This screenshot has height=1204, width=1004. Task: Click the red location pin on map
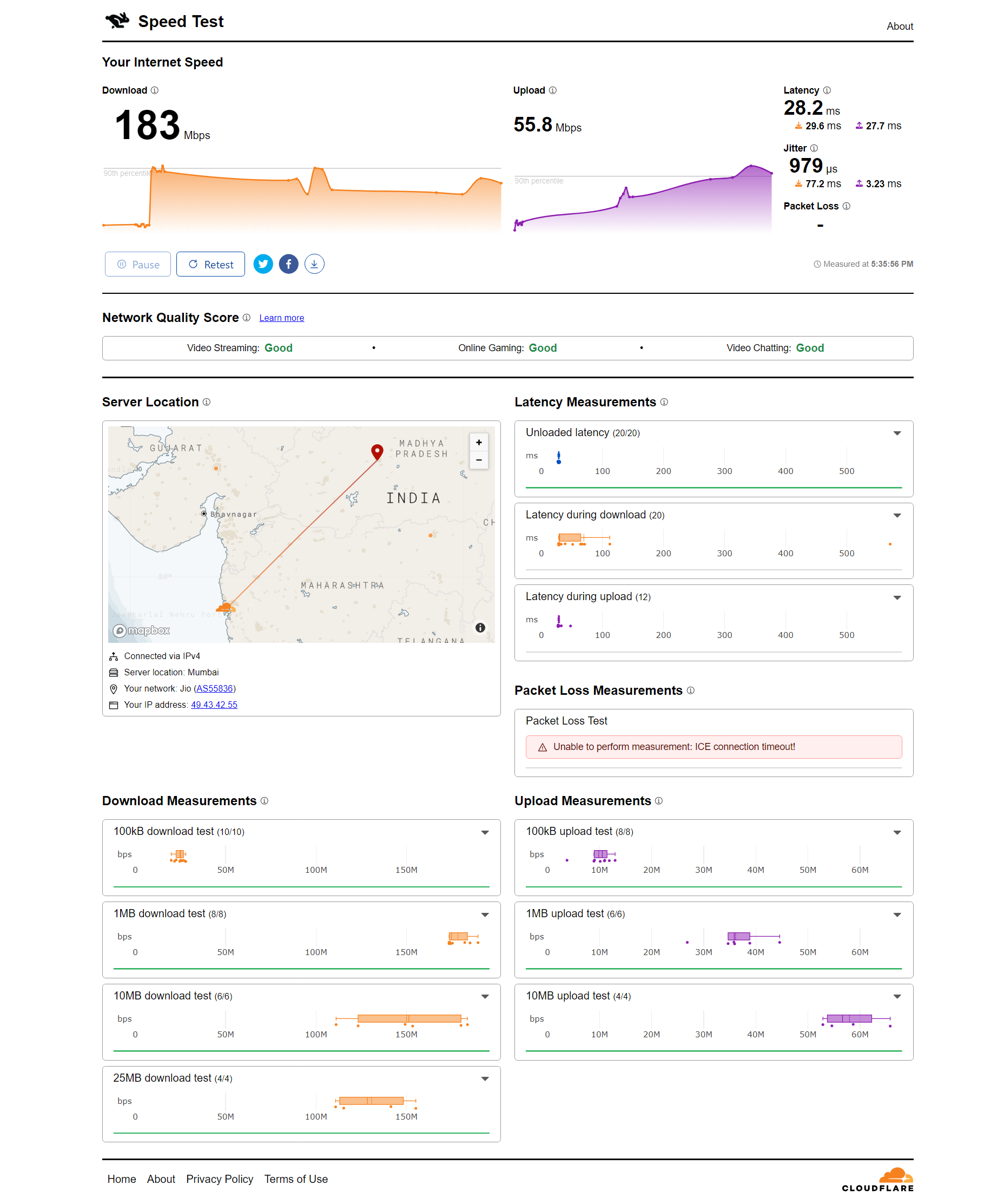point(377,451)
